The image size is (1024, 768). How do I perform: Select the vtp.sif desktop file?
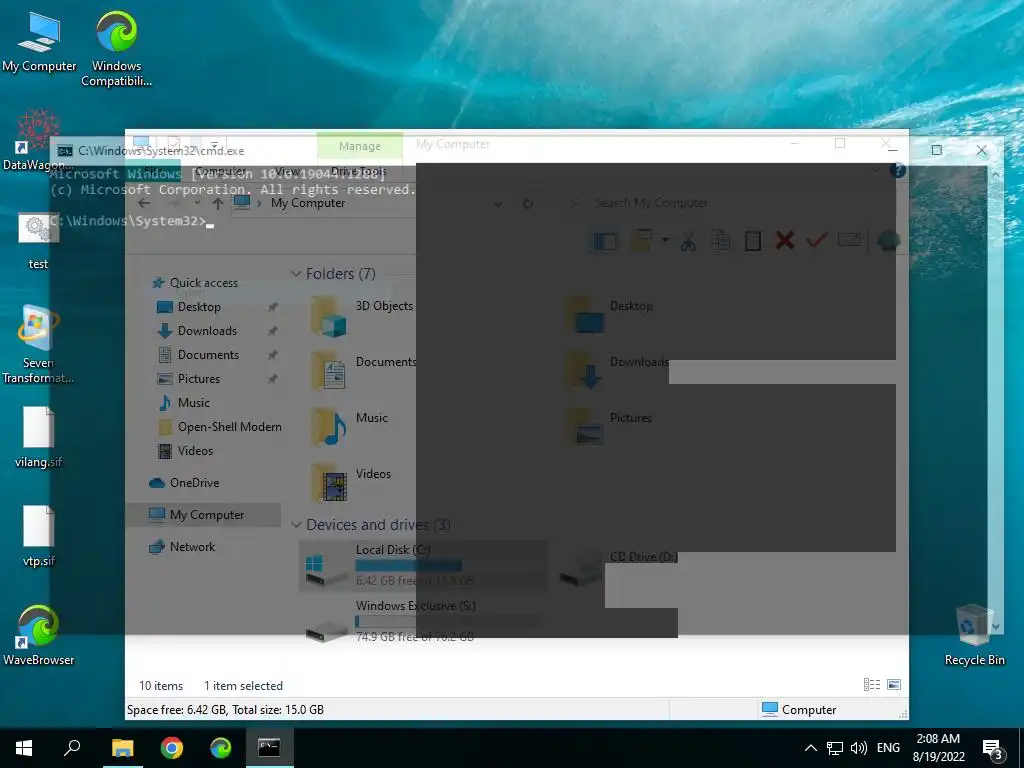tap(38, 537)
